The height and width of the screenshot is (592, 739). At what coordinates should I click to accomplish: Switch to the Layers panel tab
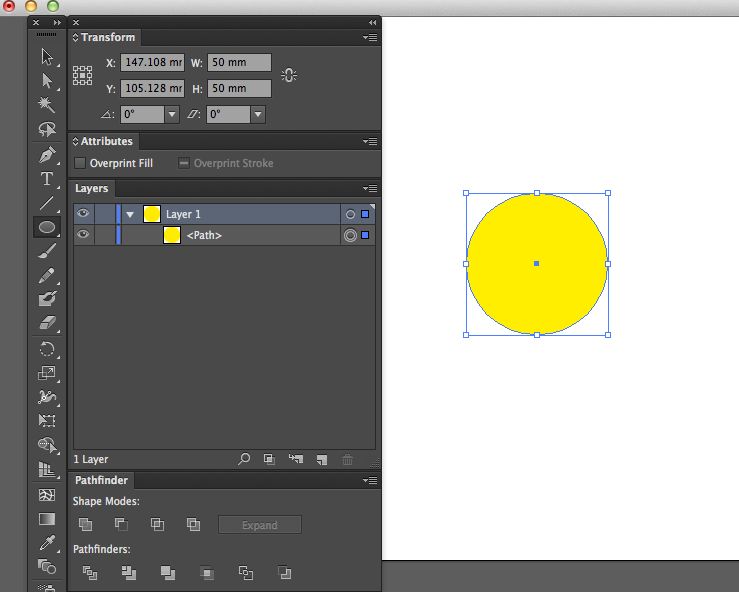pyautogui.click(x=91, y=189)
